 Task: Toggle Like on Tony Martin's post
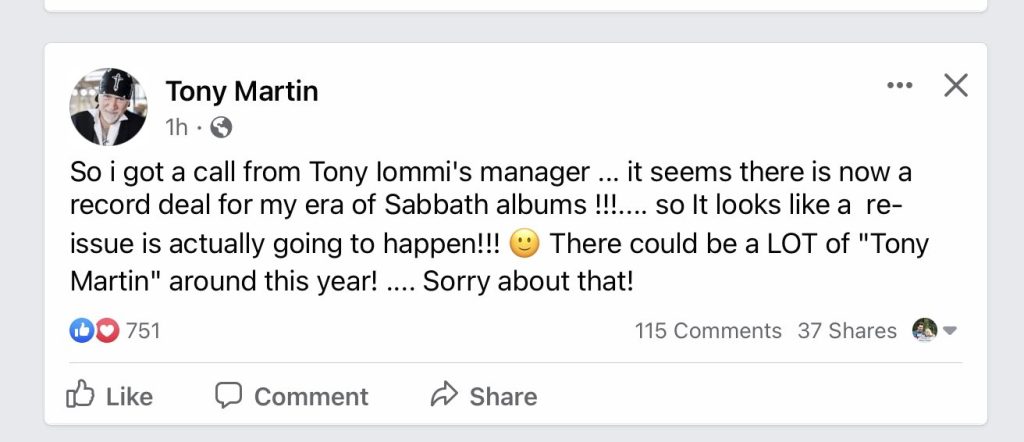109,396
